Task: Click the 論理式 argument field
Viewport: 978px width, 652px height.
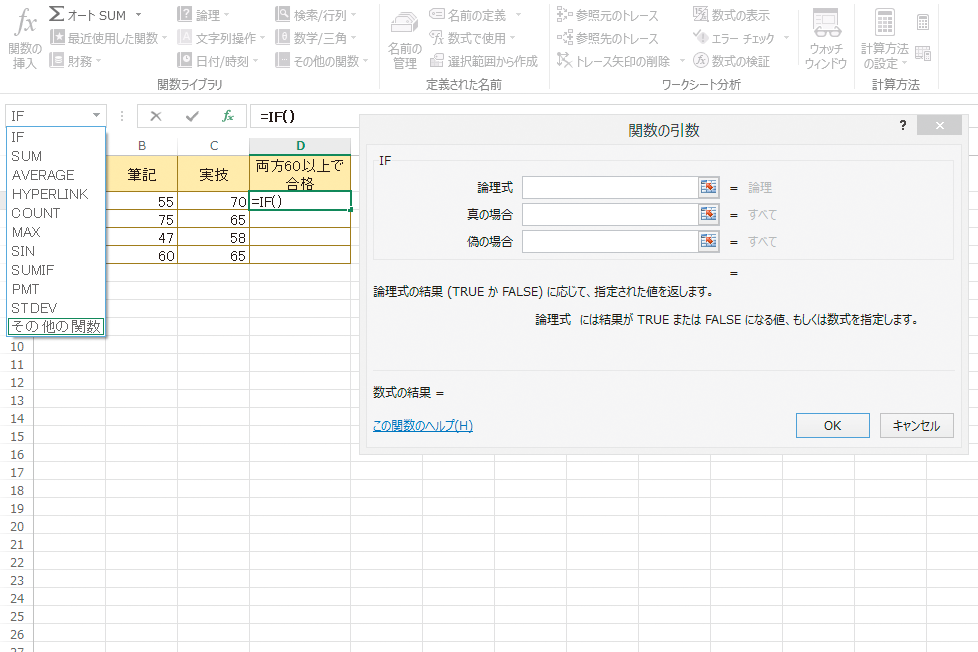Action: (609, 187)
